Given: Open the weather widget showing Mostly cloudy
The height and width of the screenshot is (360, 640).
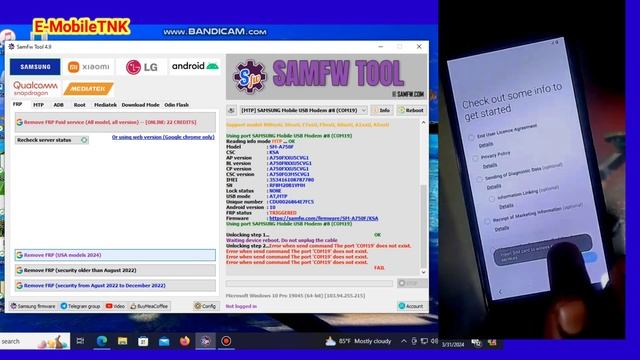Looking at the screenshot, I should 358,341.
